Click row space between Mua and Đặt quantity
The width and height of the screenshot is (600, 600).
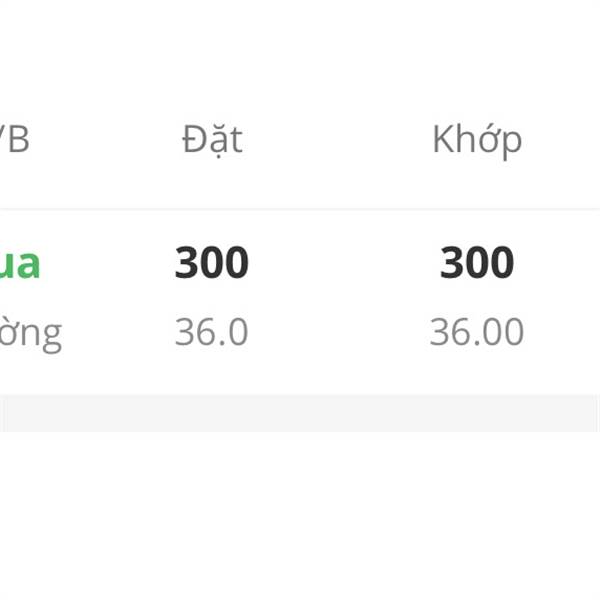107,263
